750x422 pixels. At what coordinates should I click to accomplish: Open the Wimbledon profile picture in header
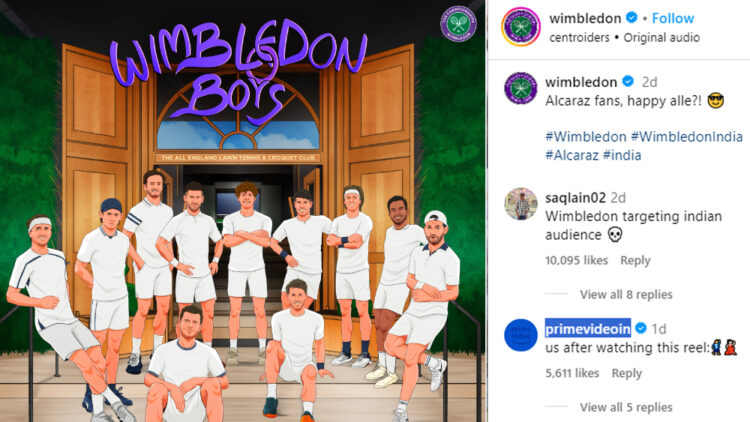pos(521,26)
